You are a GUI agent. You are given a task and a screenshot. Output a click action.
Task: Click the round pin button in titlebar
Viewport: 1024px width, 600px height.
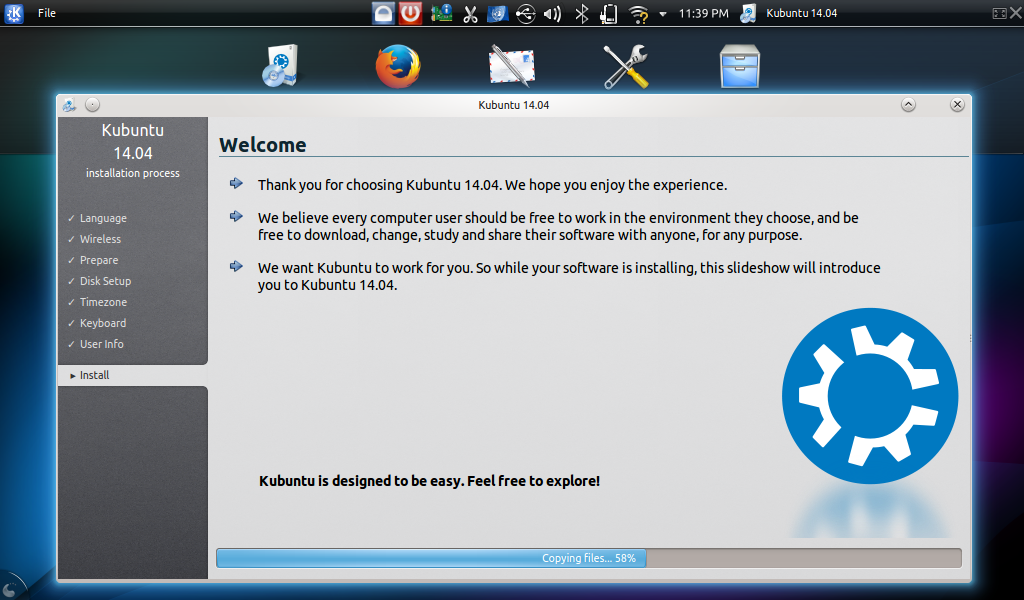pyautogui.click(x=93, y=104)
